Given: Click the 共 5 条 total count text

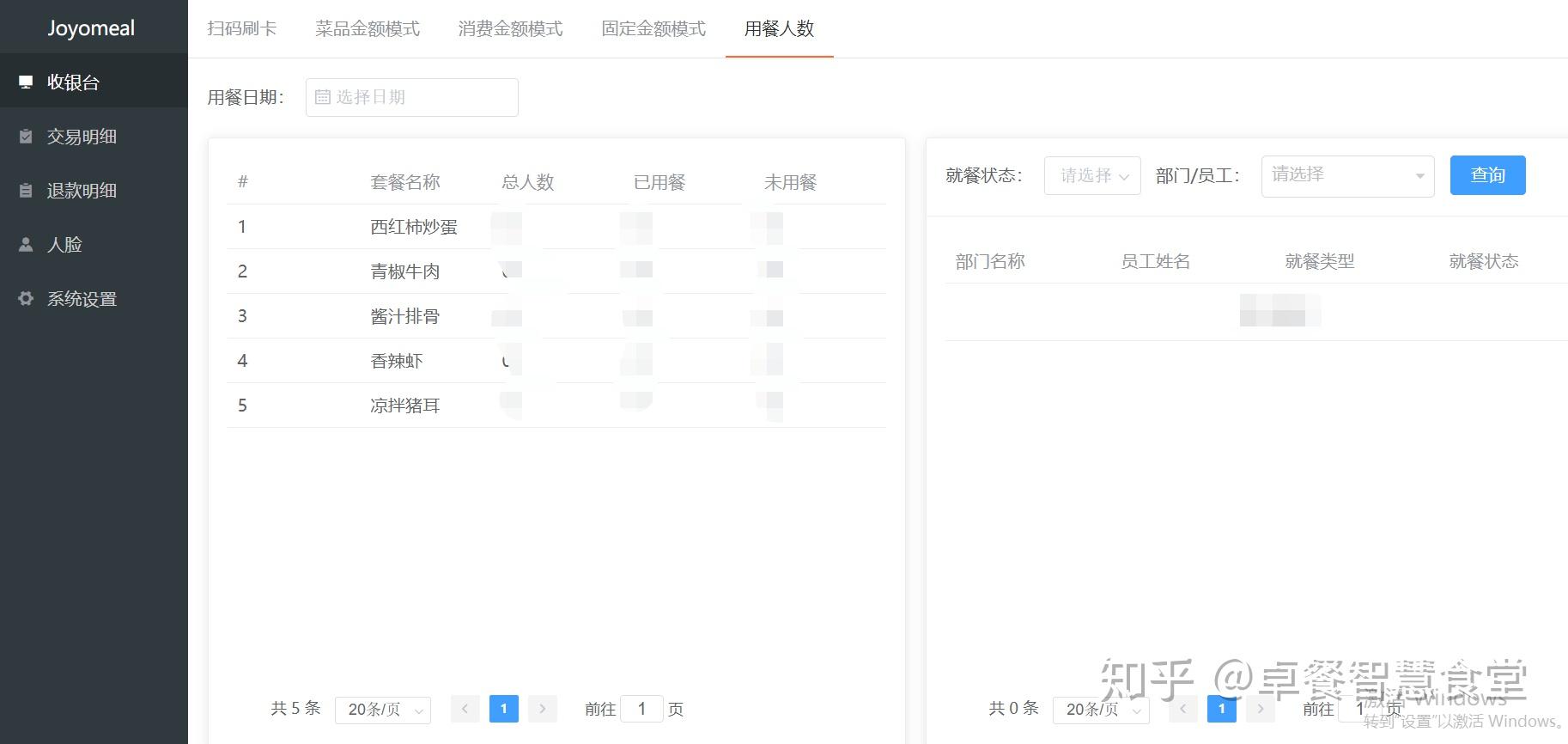Looking at the screenshot, I should coord(295,708).
